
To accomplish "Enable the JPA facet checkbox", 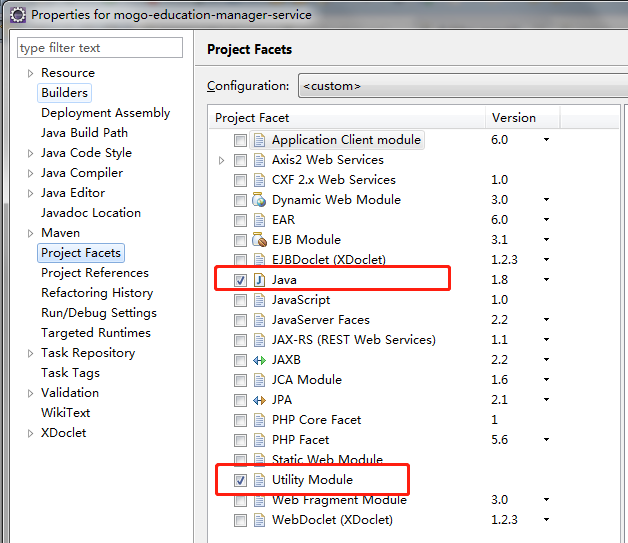I will point(240,400).
